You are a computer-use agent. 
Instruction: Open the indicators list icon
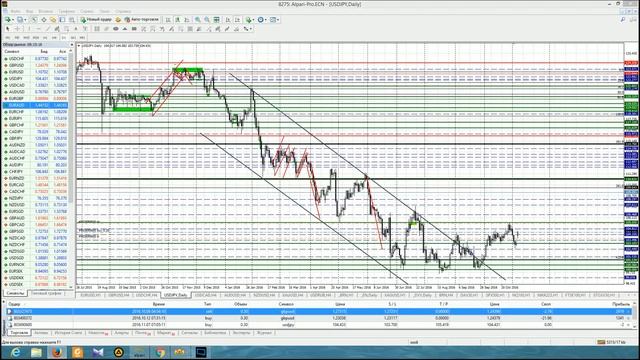point(248,20)
